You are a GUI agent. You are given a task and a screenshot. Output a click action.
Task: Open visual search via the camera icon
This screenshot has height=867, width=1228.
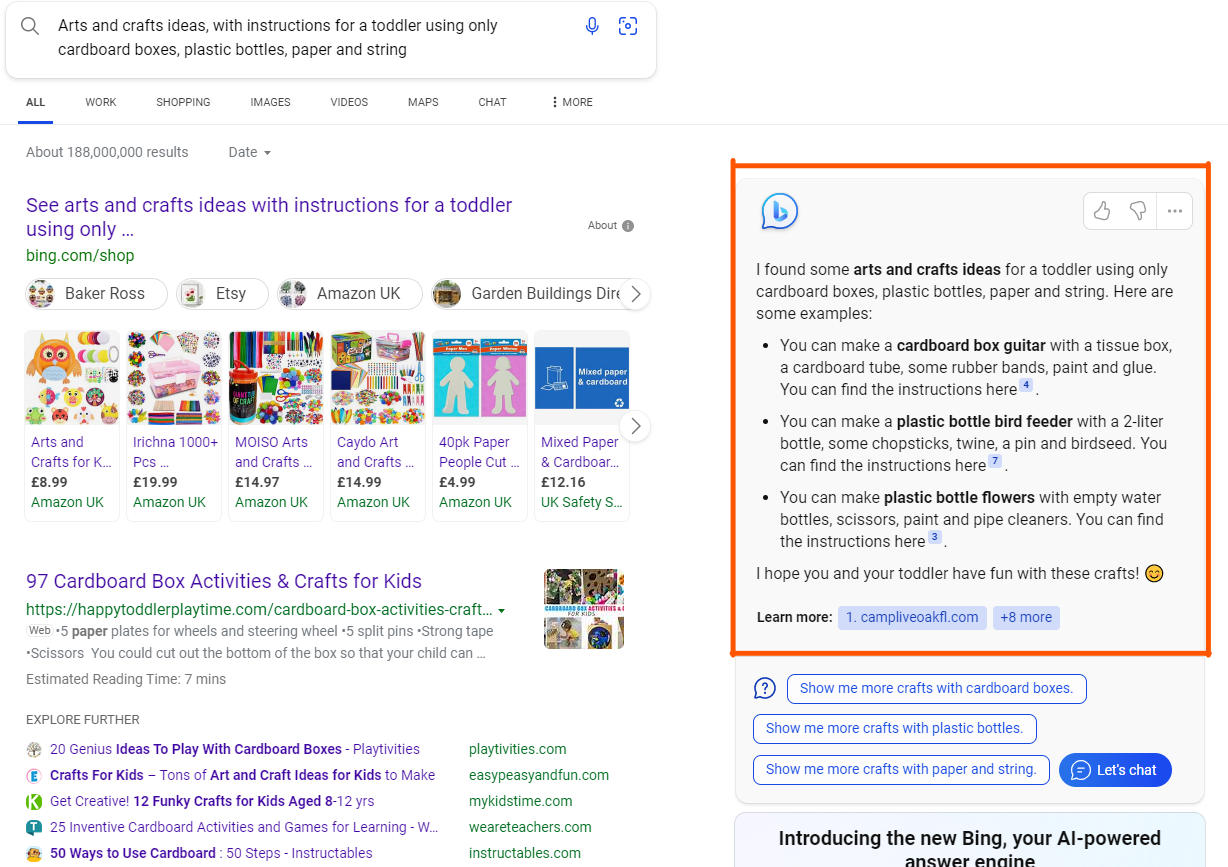coord(628,26)
